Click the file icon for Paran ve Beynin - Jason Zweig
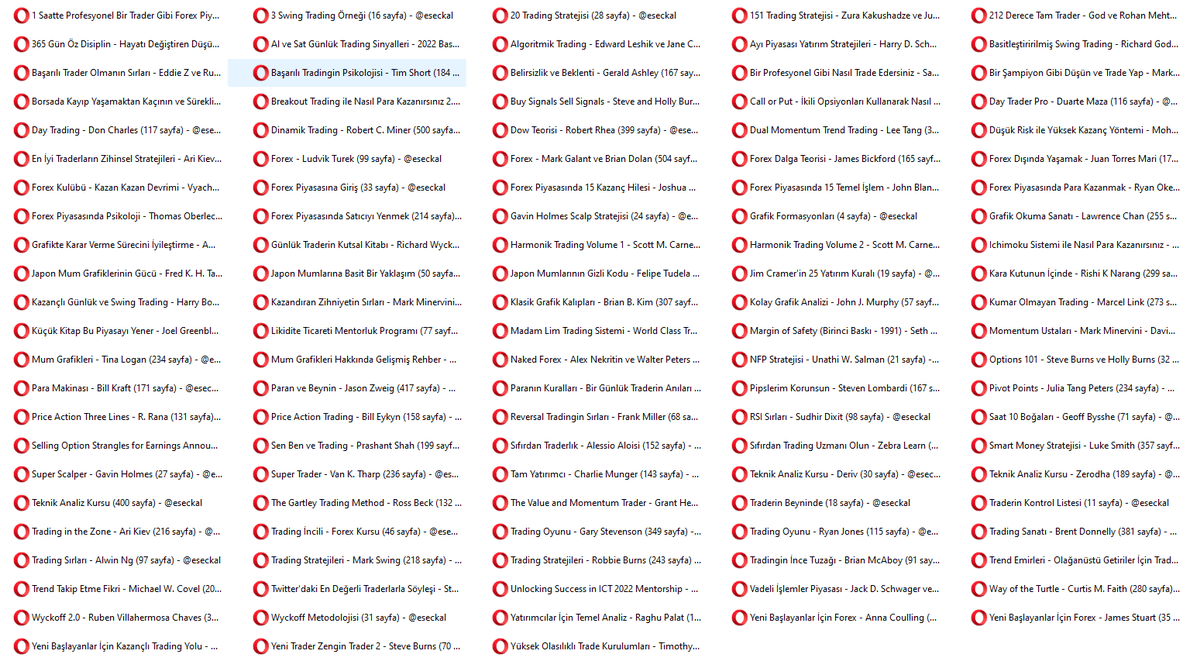The height and width of the screenshot is (661, 1200). (261, 388)
